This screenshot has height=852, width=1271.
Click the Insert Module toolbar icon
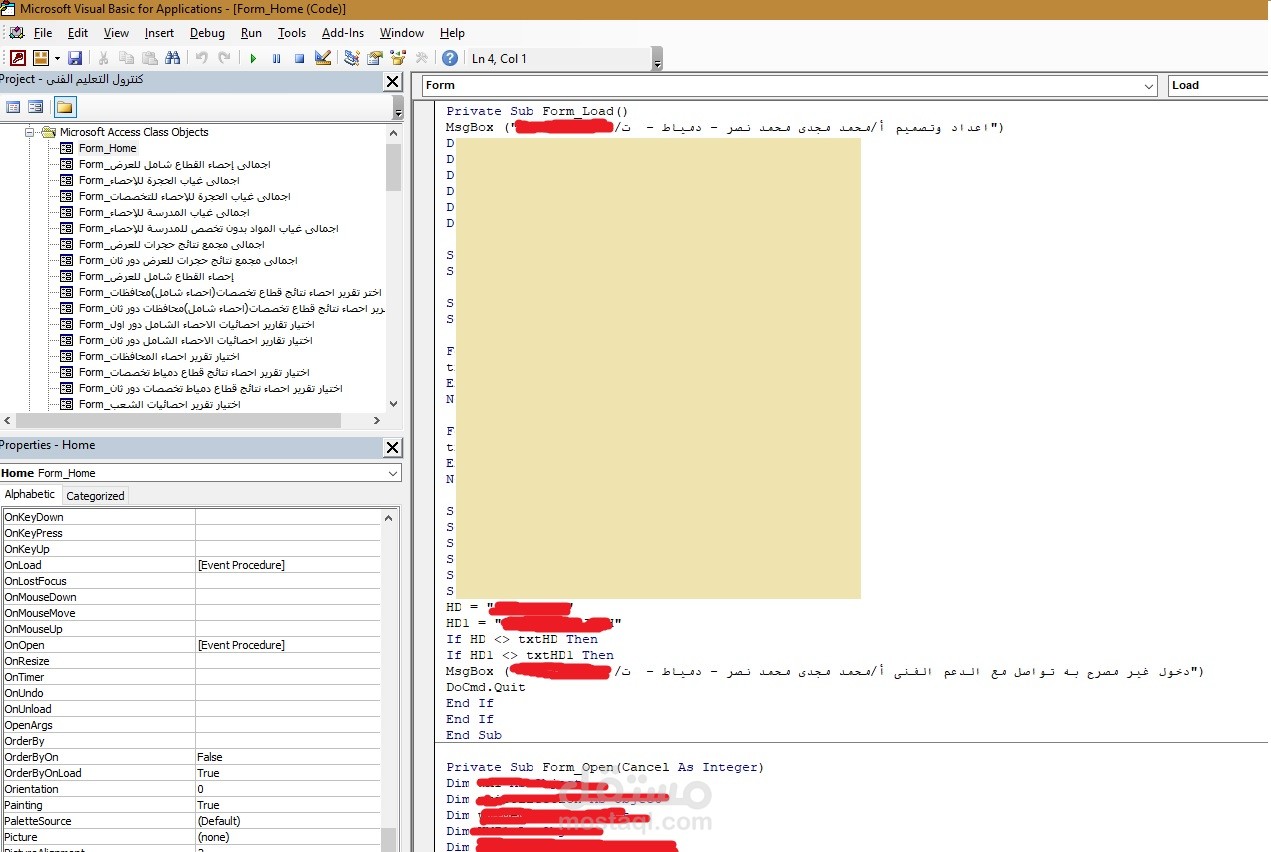click(x=41, y=58)
